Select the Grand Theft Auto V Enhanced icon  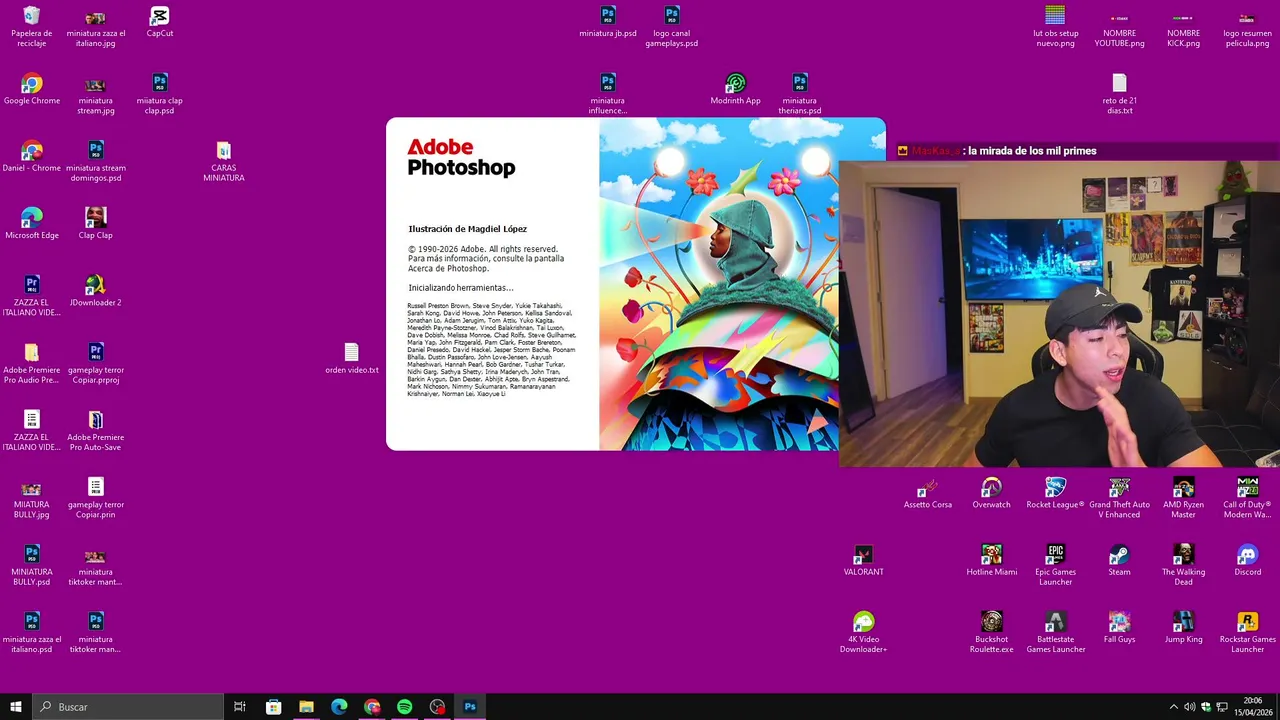tap(1120, 498)
